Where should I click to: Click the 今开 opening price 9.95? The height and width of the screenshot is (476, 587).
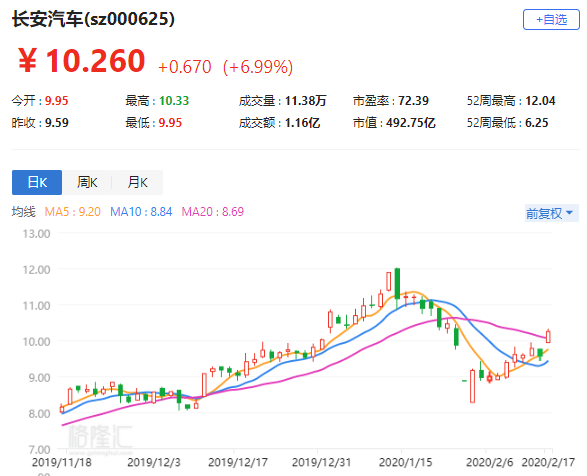pyautogui.click(x=57, y=101)
